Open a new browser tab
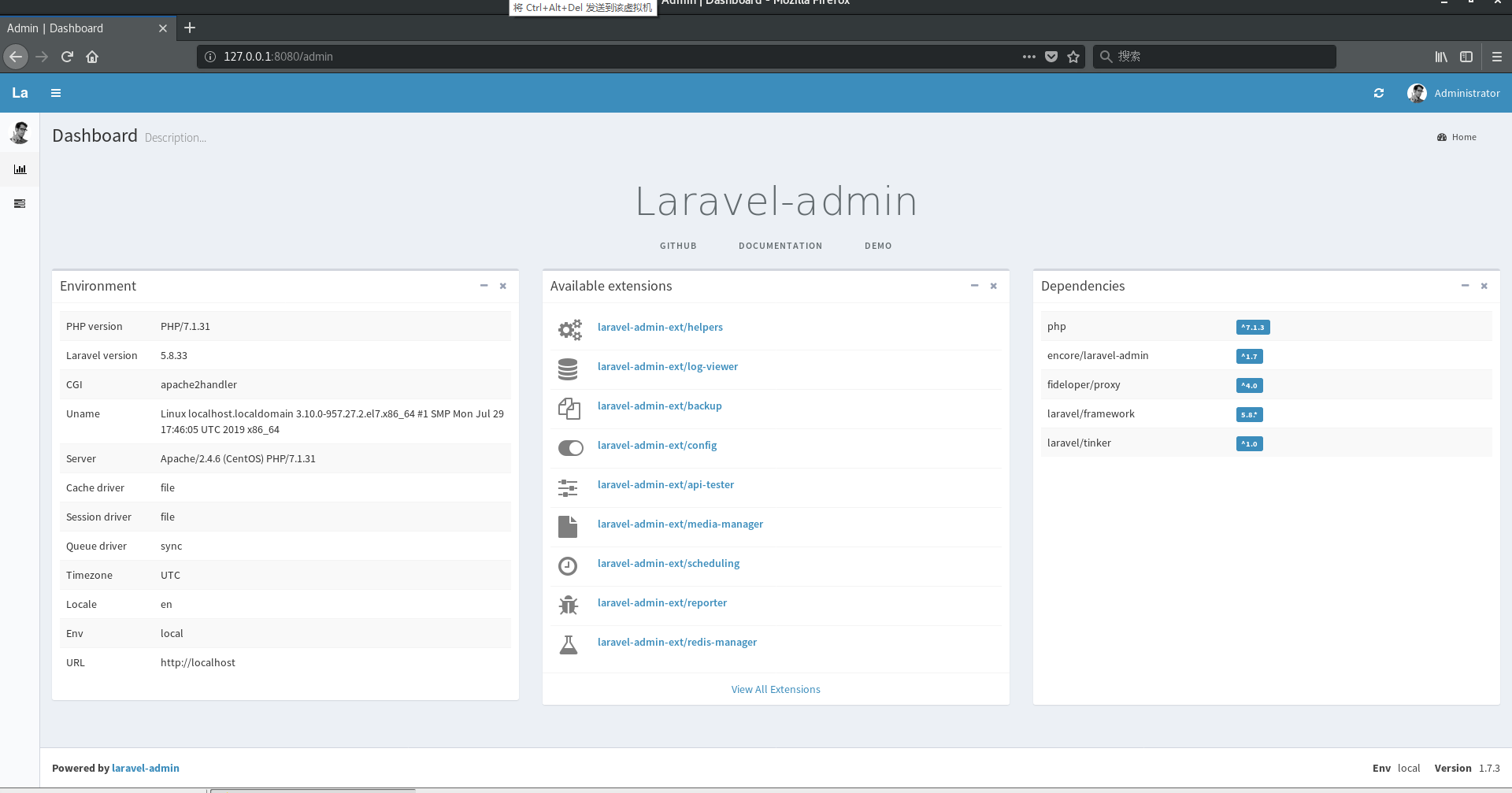 190,28
